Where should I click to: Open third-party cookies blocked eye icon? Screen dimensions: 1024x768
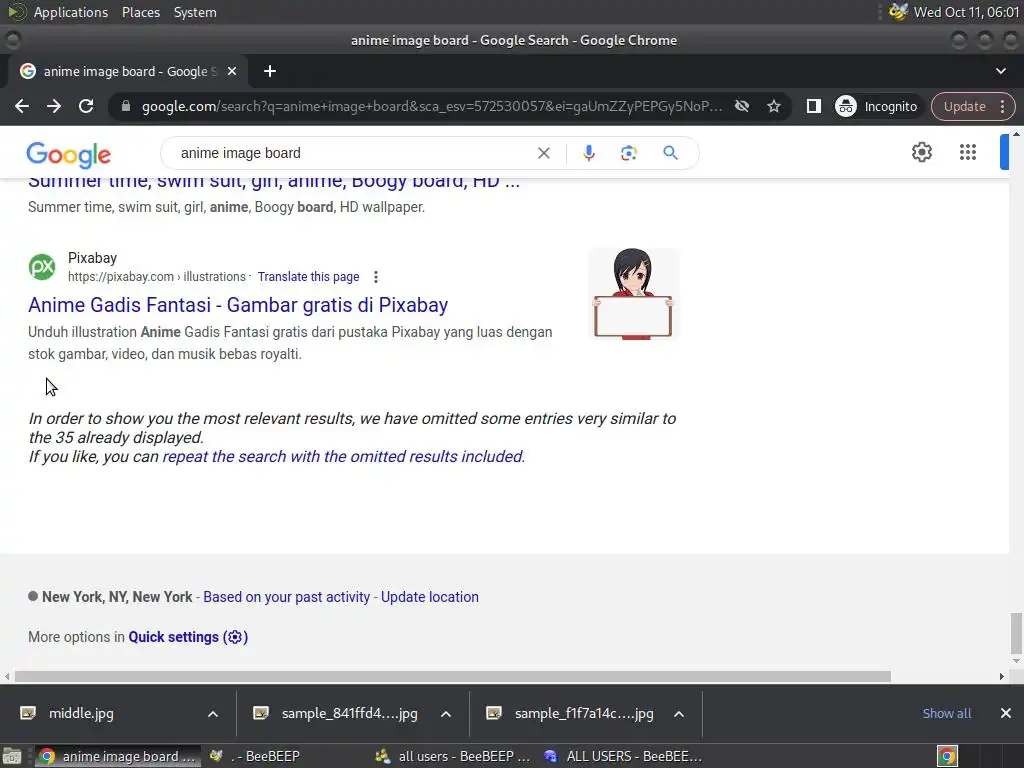(742, 106)
